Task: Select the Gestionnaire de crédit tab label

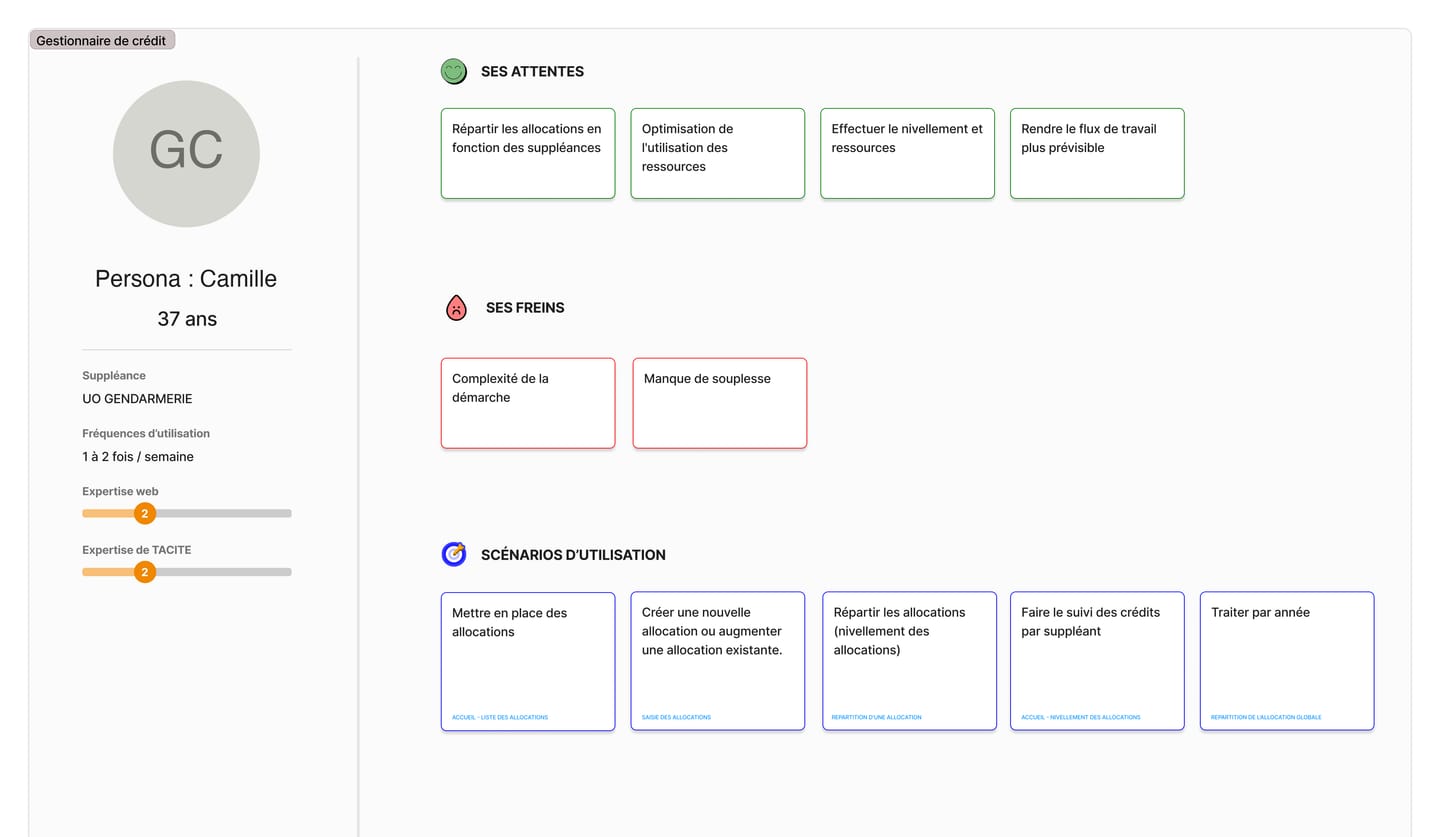Action: pos(102,41)
